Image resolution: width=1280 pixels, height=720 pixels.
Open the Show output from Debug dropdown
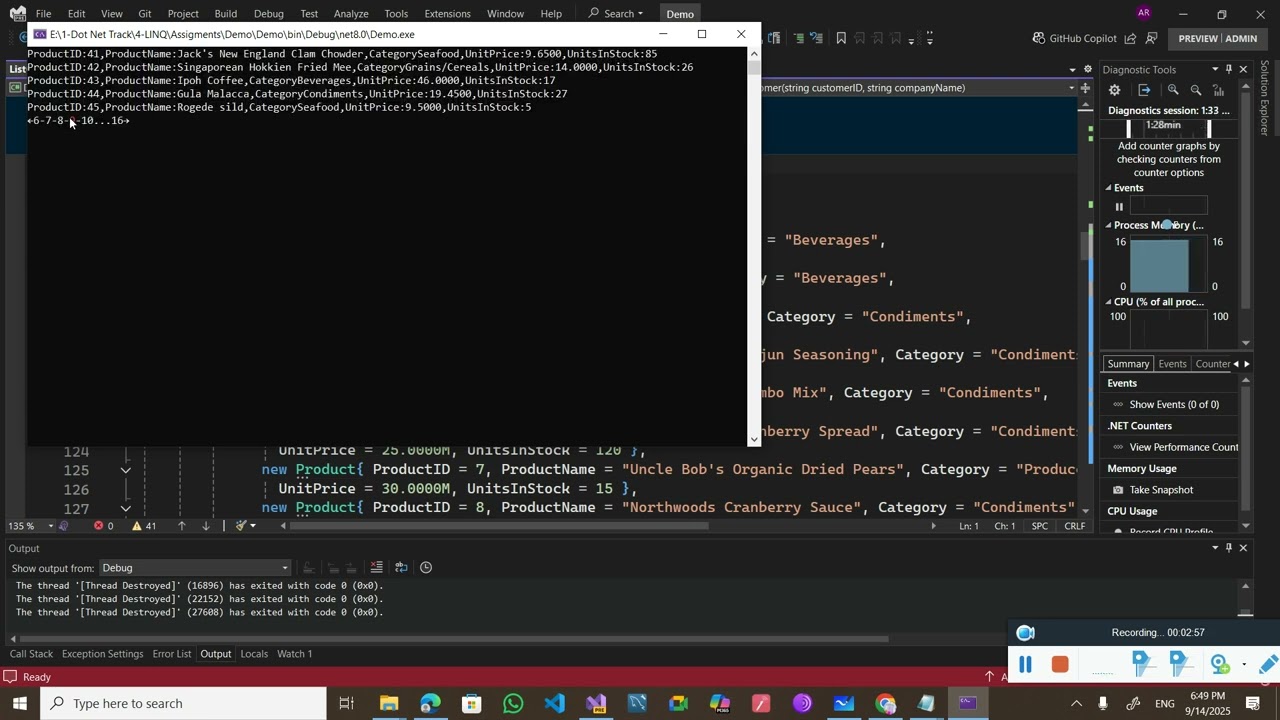[x=195, y=568]
